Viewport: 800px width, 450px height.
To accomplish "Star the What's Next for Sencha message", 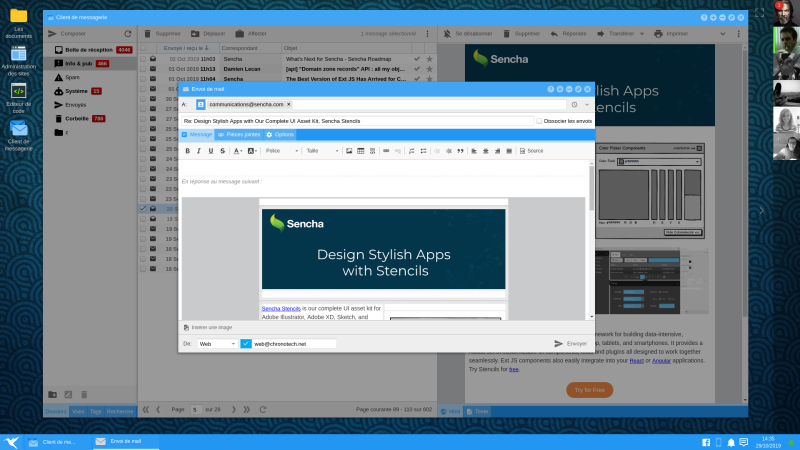I will click(x=430, y=59).
